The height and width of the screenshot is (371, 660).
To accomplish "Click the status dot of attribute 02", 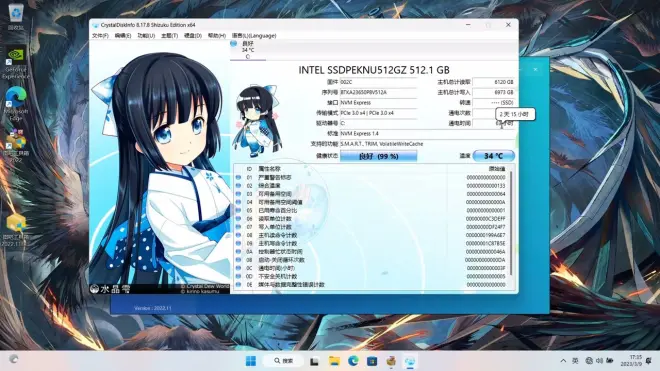I will coord(238,186).
